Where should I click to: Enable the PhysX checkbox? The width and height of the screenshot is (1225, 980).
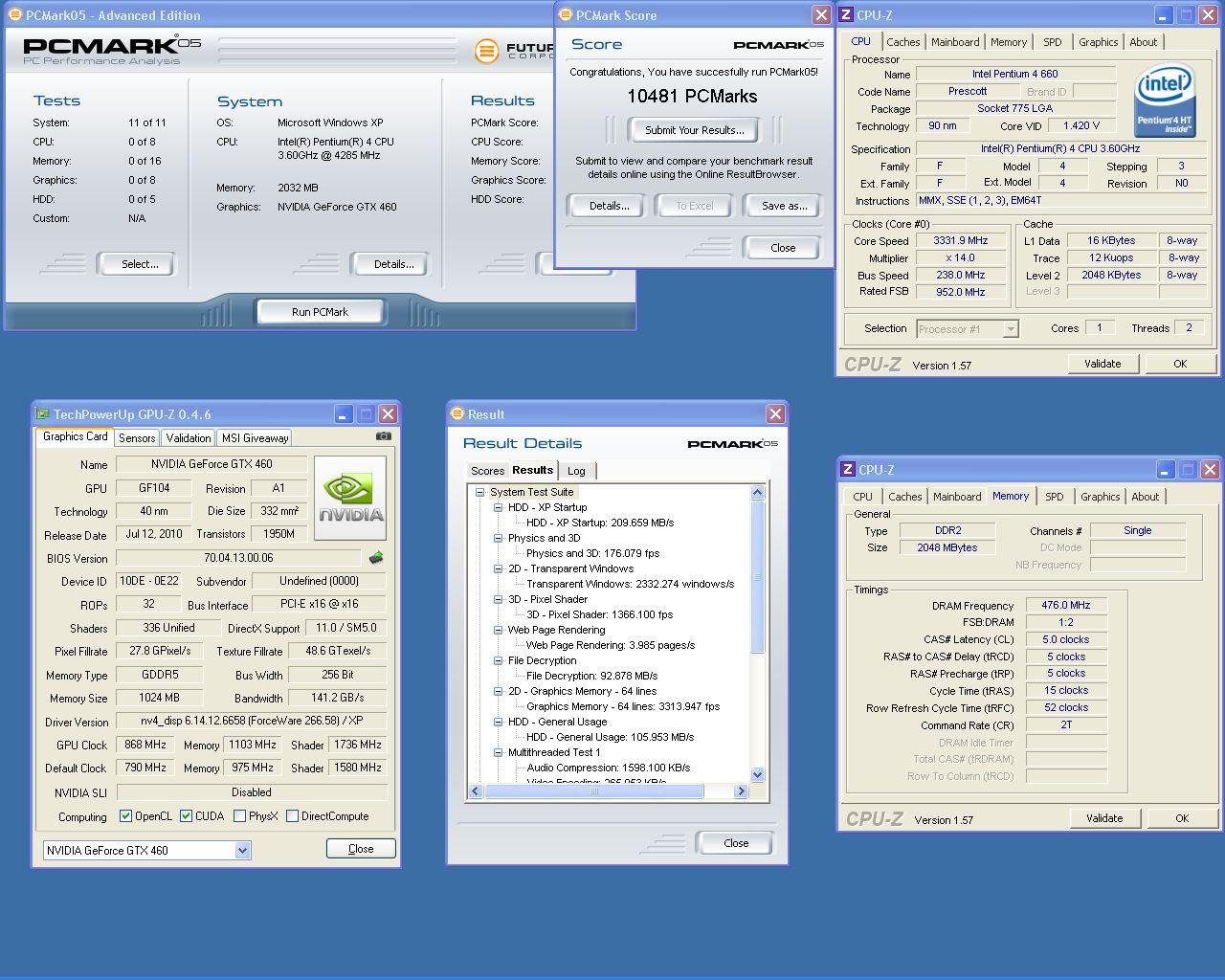point(239,816)
